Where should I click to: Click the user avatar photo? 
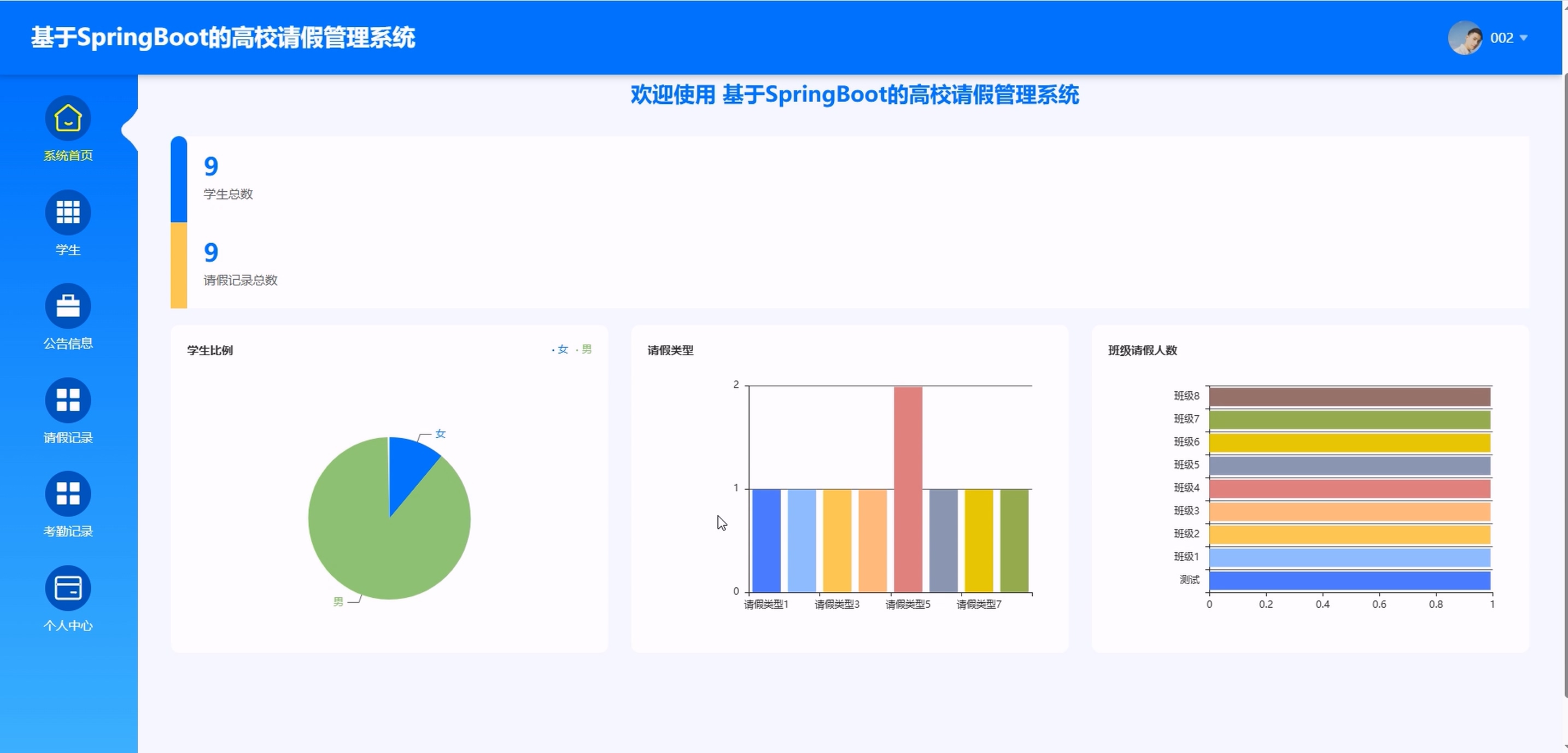[1465, 38]
